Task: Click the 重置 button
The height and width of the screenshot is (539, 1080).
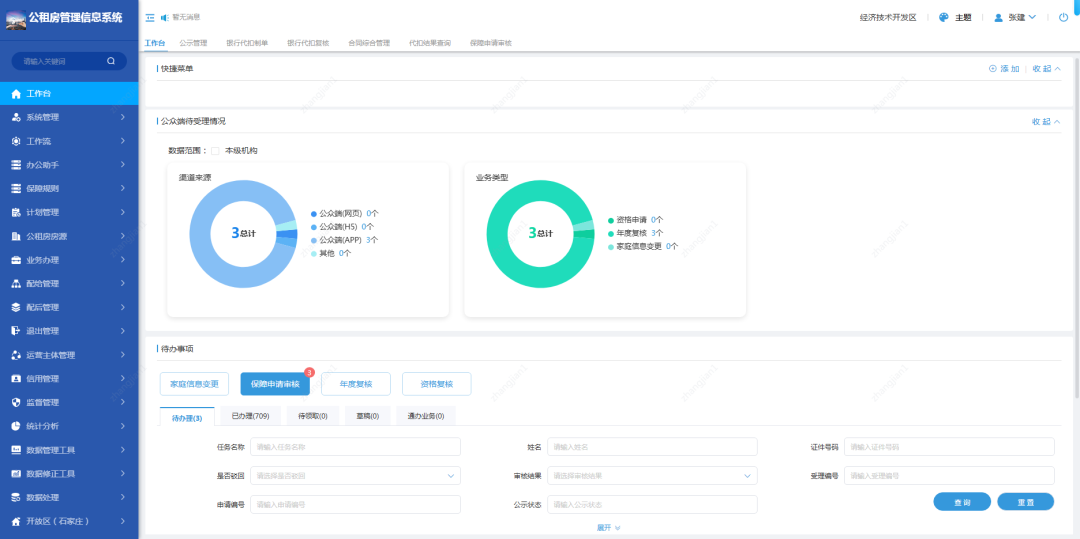Action: tap(1026, 503)
